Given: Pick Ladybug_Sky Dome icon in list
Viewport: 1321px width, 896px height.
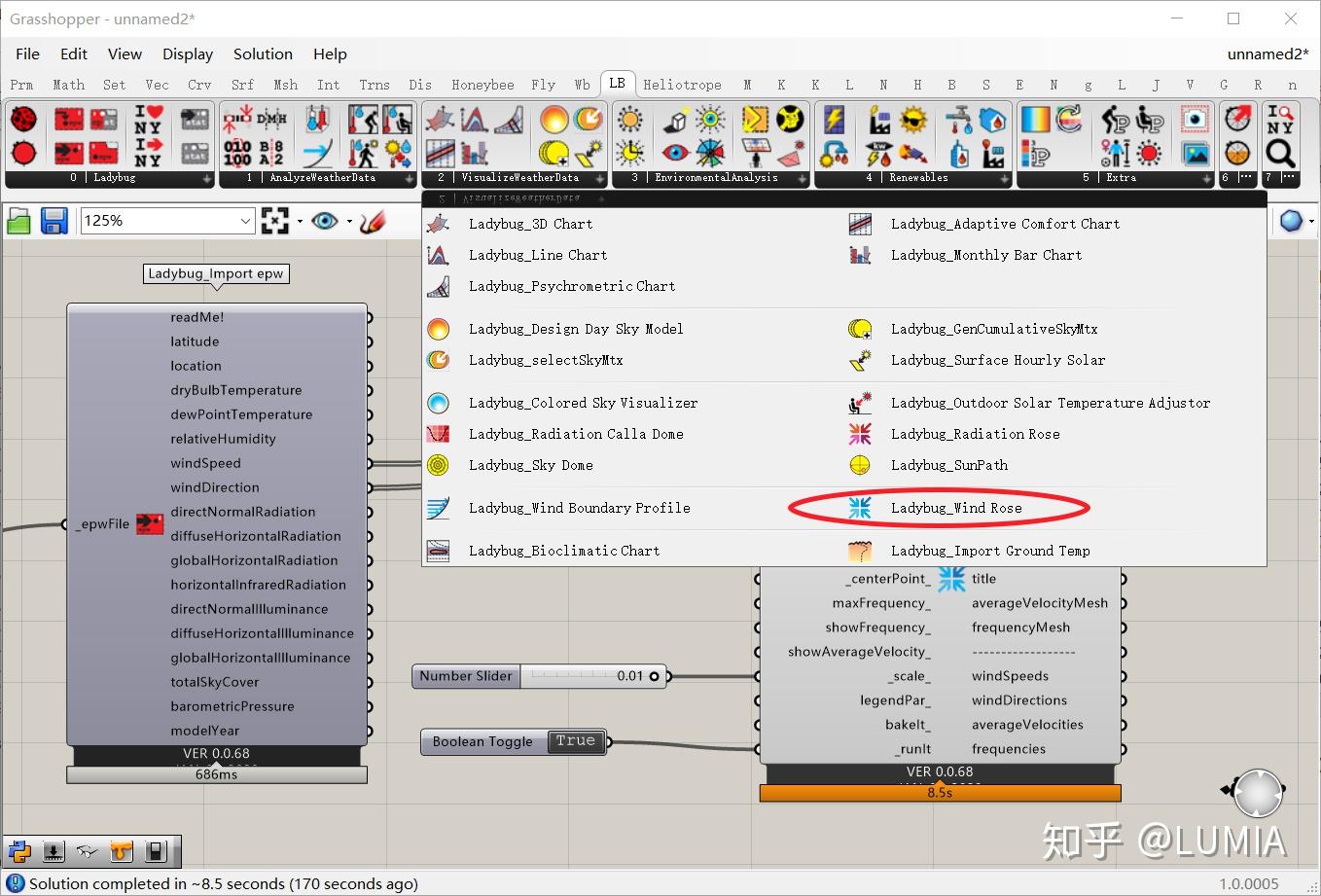Looking at the screenshot, I should (x=439, y=465).
